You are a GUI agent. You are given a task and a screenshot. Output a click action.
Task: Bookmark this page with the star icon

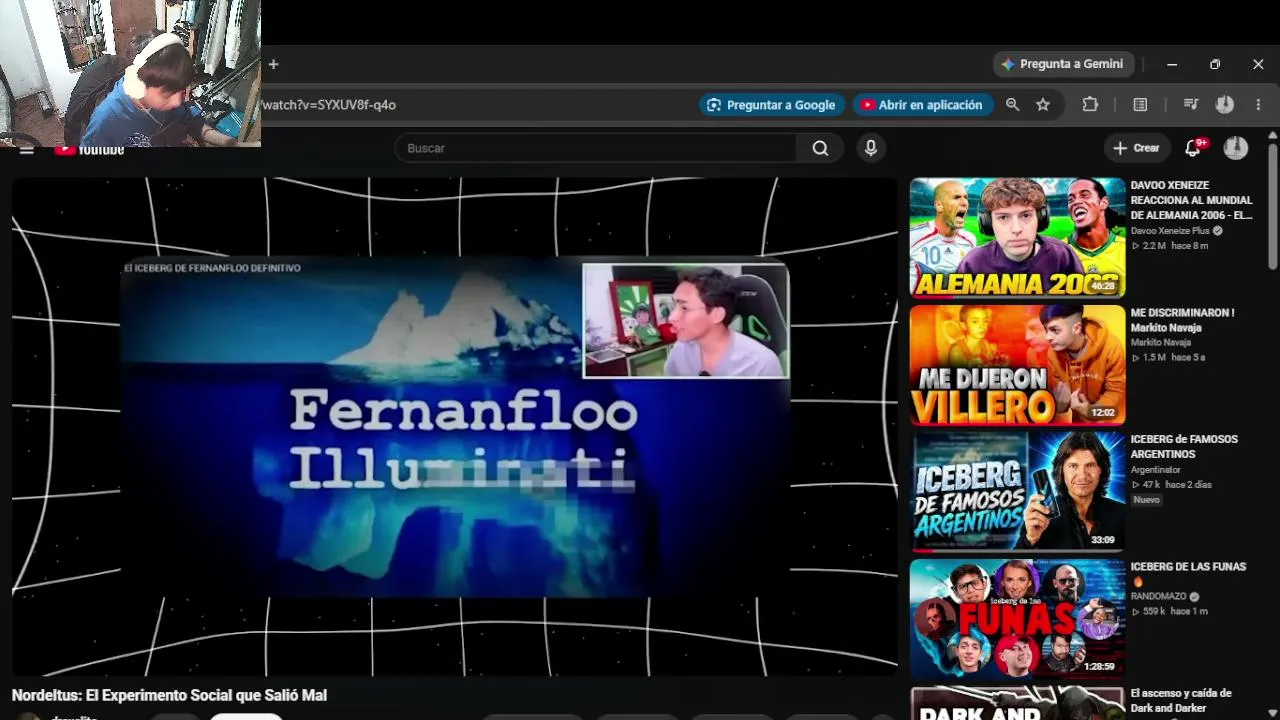pyautogui.click(x=1043, y=105)
